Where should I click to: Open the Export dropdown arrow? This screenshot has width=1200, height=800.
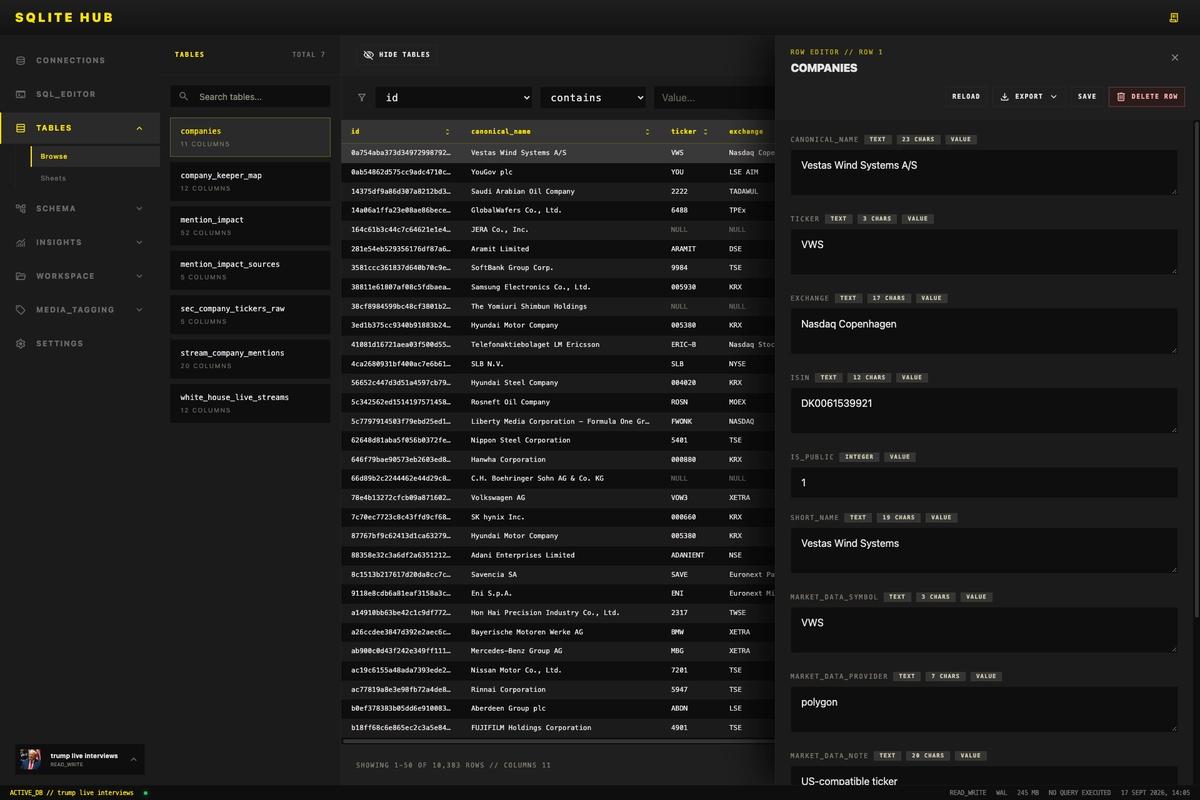coord(1053,97)
